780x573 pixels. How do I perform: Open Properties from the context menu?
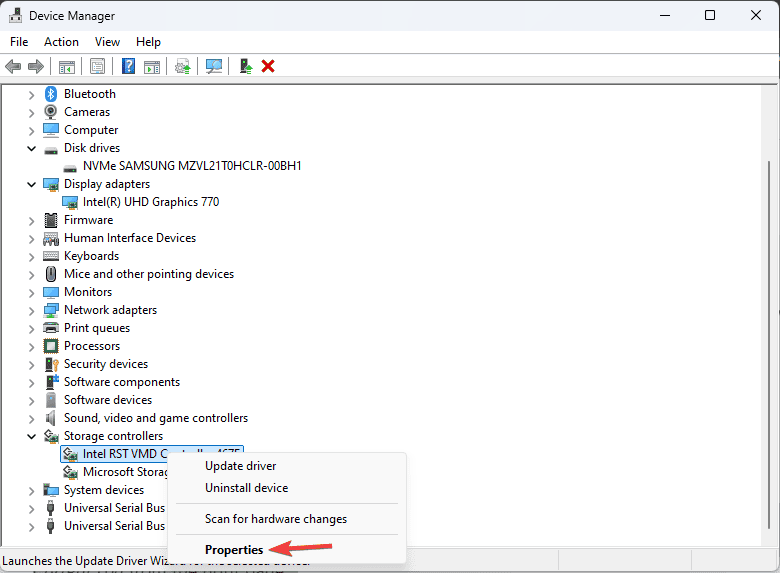(x=287, y=550)
